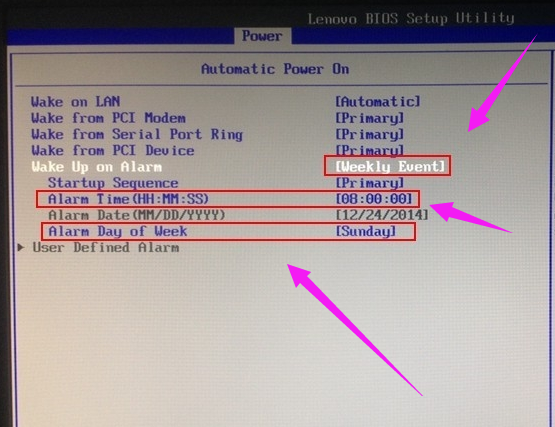Change Wake from PCI Device Primary value
555x427 pixels.
tap(370, 150)
